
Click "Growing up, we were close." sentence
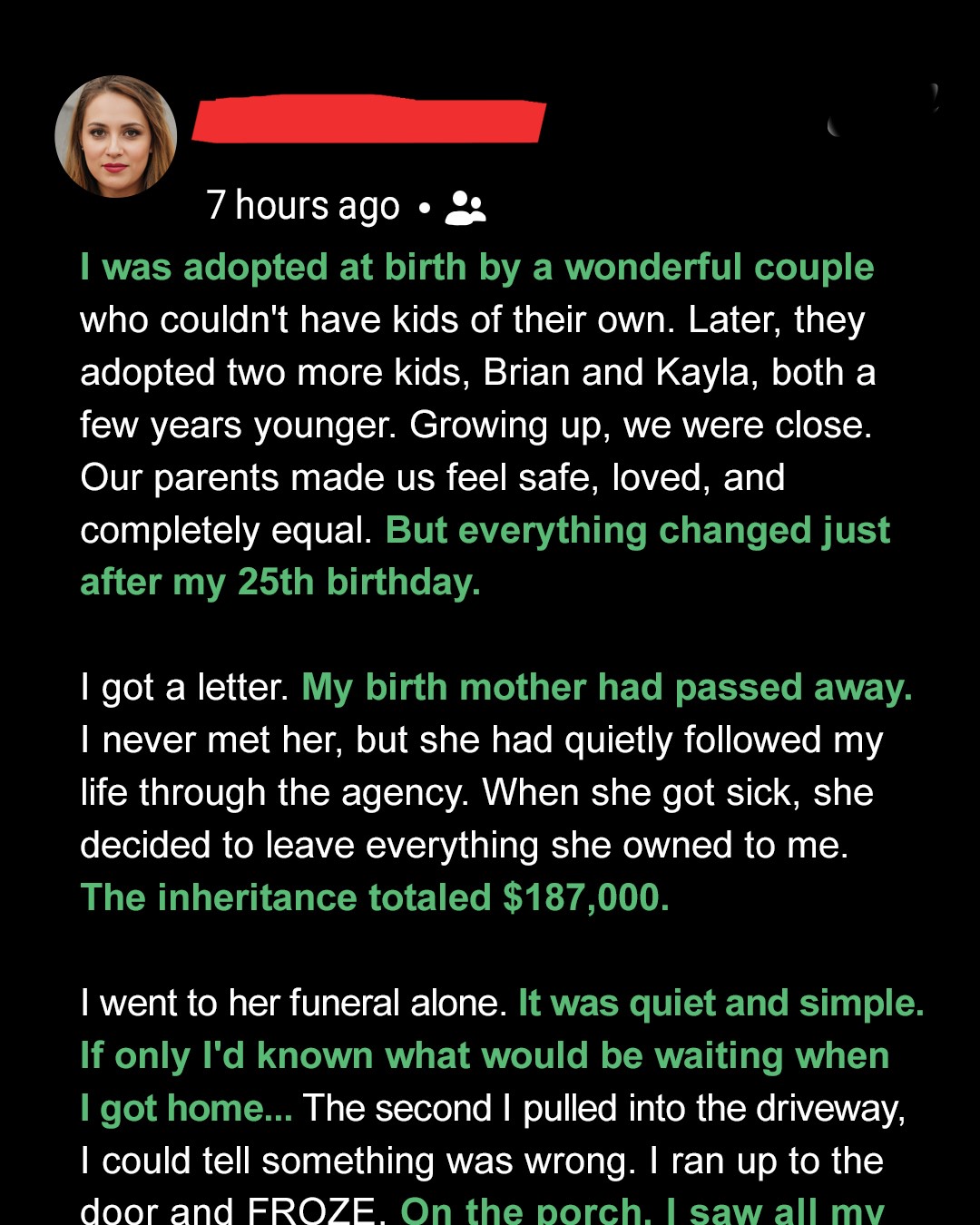(x=641, y=426)
